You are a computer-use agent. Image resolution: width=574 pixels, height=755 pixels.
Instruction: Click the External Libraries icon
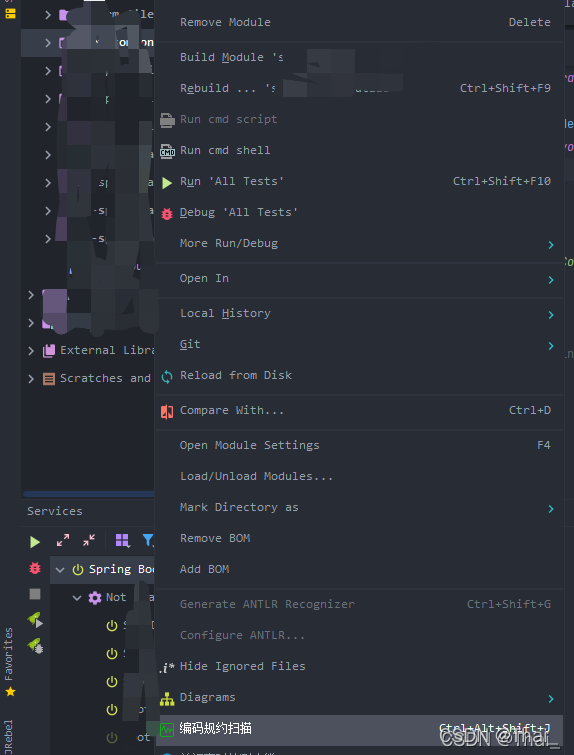tap(49, 351)
